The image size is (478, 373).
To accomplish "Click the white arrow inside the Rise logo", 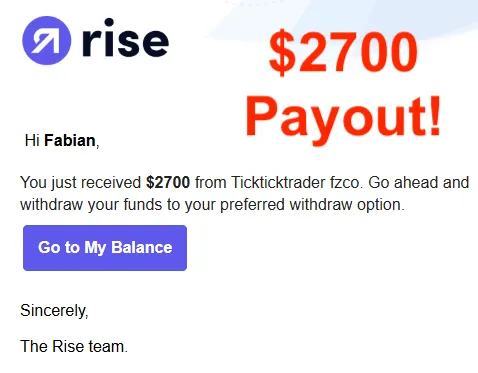I will click(46, 41).
